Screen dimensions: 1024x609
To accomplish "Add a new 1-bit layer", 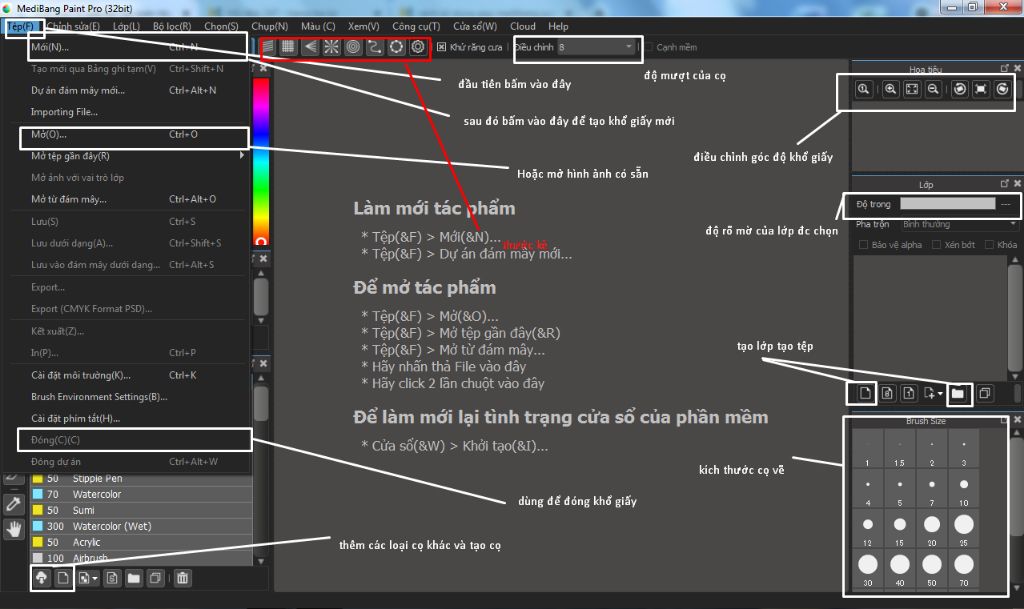I will [908, 393].
